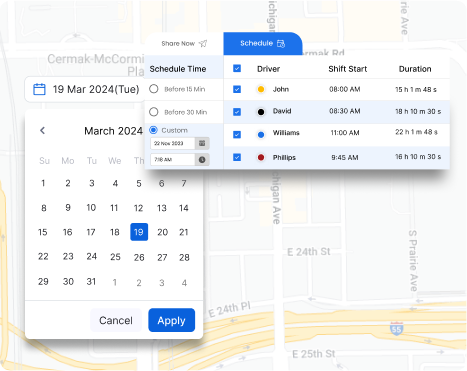Click the S Prairie Ave map label
The image size is (467, 371).
click(413, 260)
